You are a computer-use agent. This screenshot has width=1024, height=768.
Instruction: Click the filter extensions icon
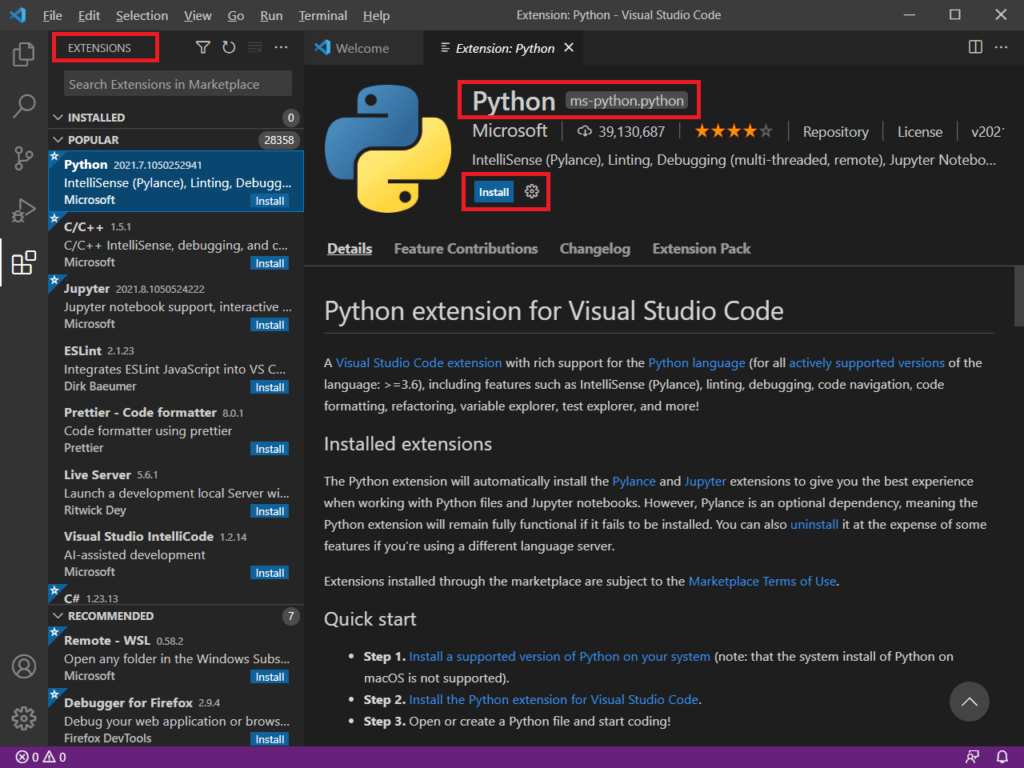(x=203, y=47)
